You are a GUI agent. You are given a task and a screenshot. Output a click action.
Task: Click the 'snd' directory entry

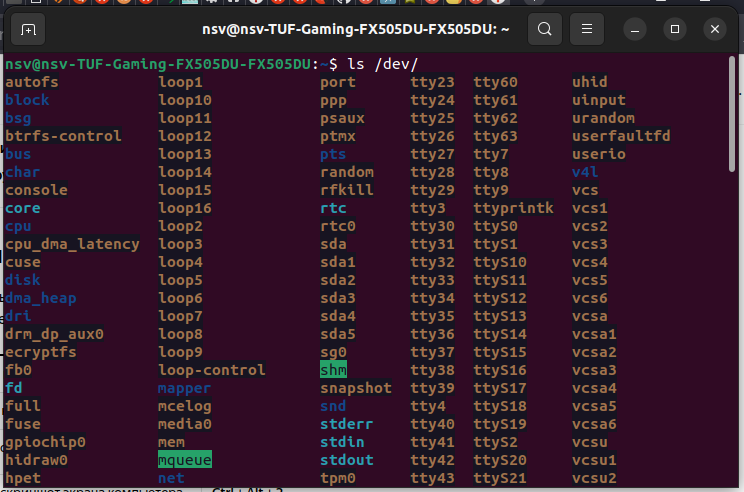pos(333,406)
